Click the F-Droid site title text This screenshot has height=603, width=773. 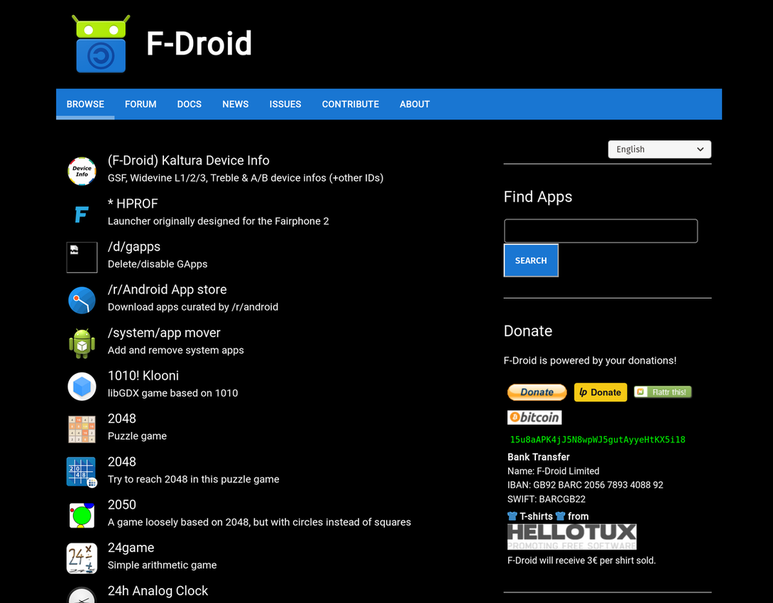(199, 43)
